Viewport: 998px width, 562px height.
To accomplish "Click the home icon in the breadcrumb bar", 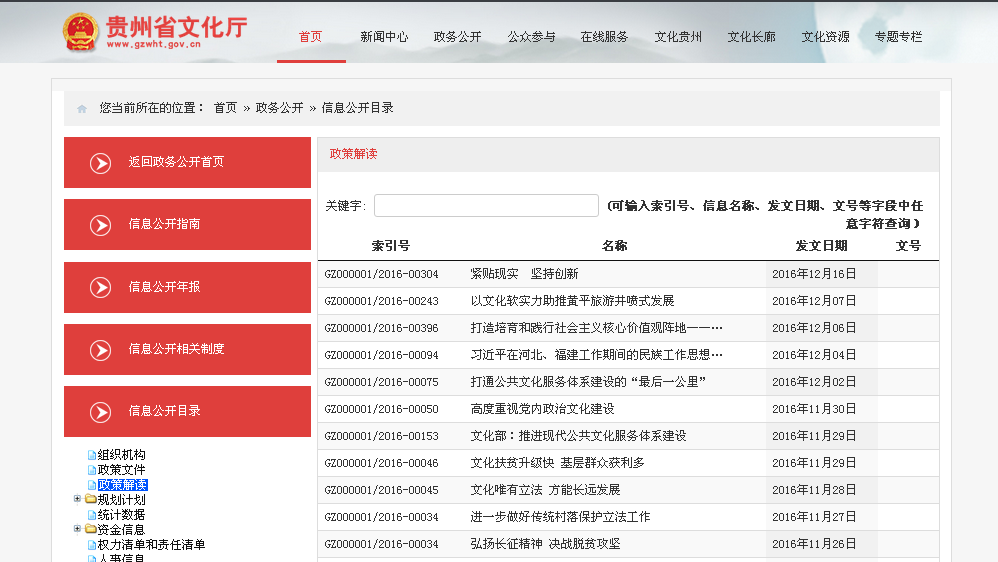I will (x=82, y=108).
